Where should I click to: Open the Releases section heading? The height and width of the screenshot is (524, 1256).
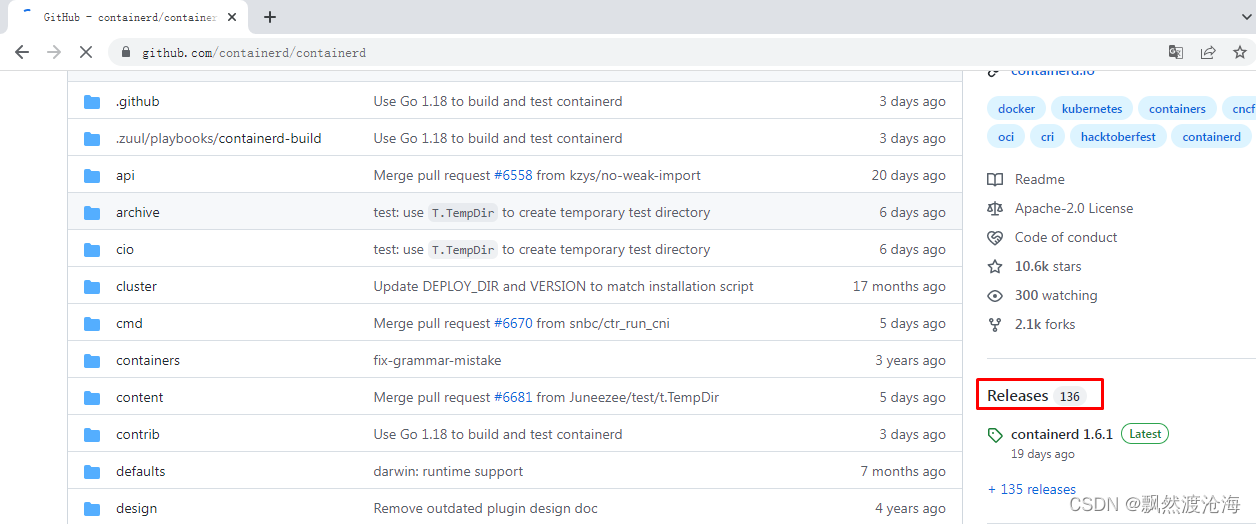[1018, 396]
